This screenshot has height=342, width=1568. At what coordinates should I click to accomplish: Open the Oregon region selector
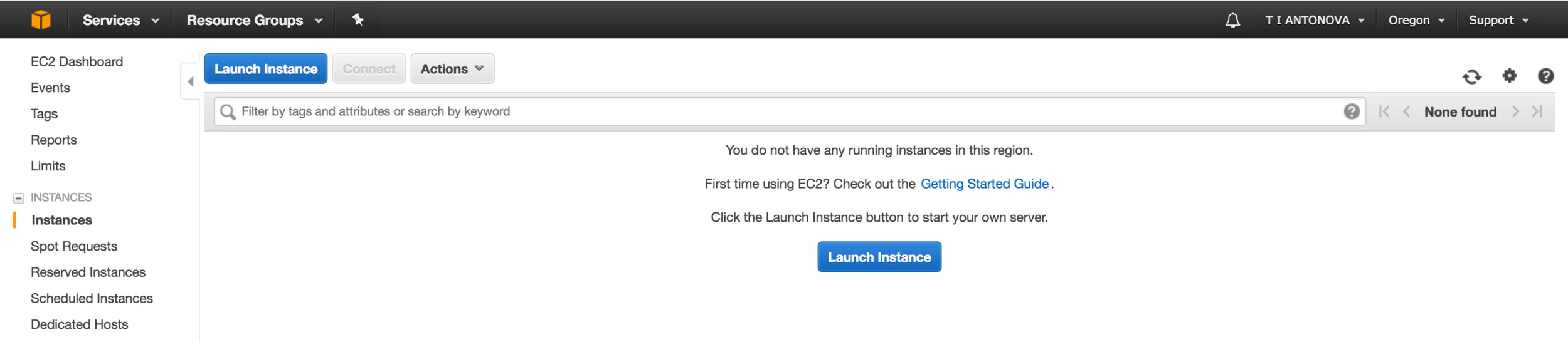pyautogui.click(x=1416, y=20)
